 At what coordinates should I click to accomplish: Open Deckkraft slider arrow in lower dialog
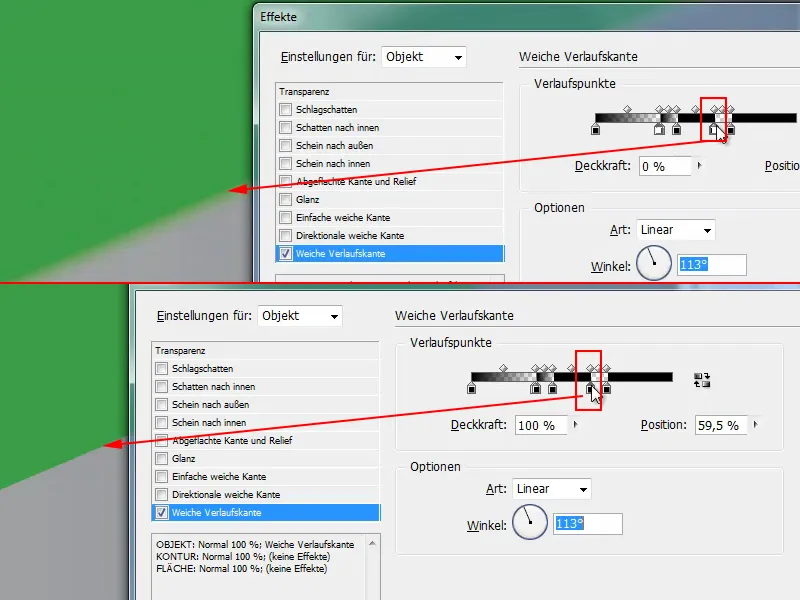(x=576, y=424)
